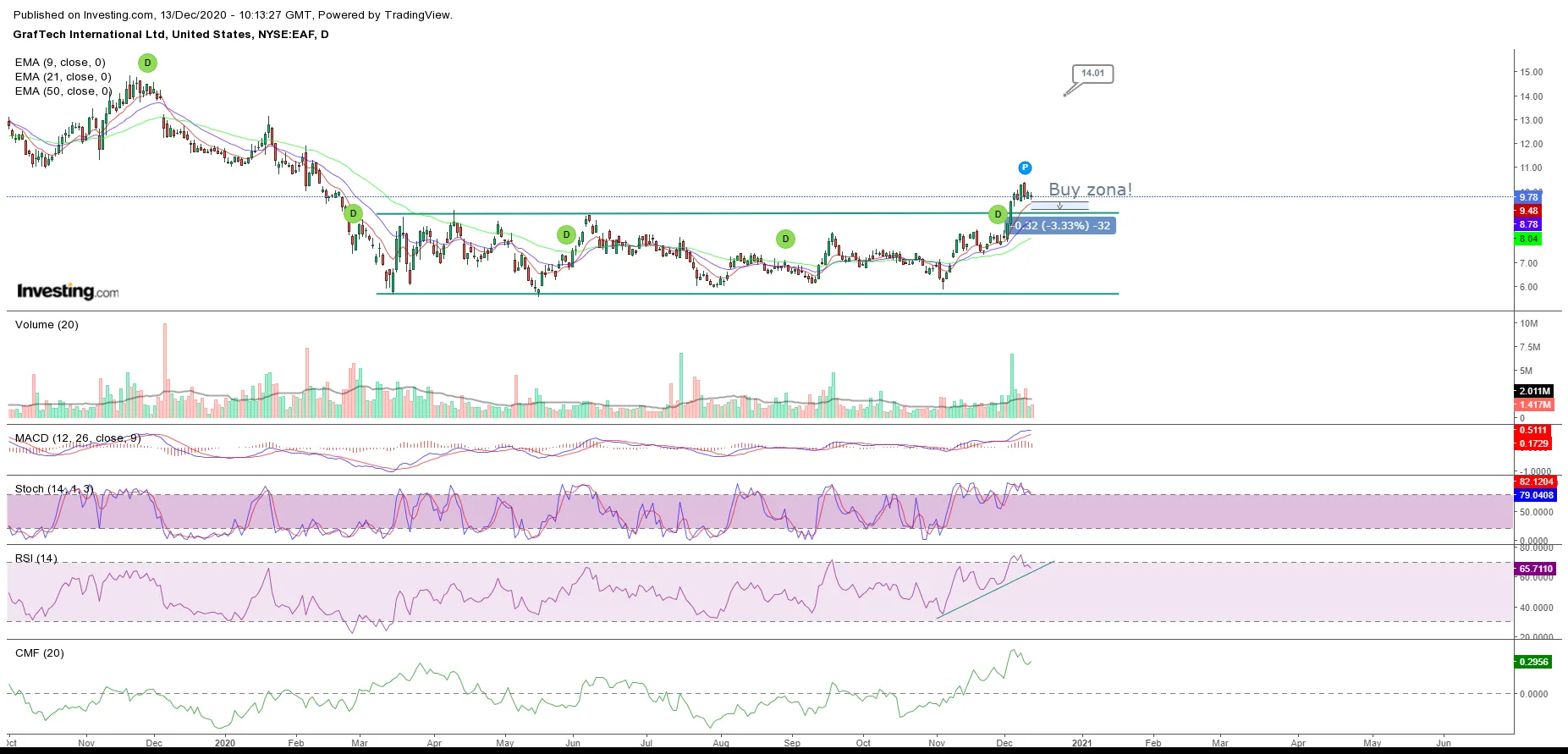The width and height of the screenshot is (1568, 754).
Task: Click the "EMA (50, close, 0)" indicator label
Action: click(63, 91)
